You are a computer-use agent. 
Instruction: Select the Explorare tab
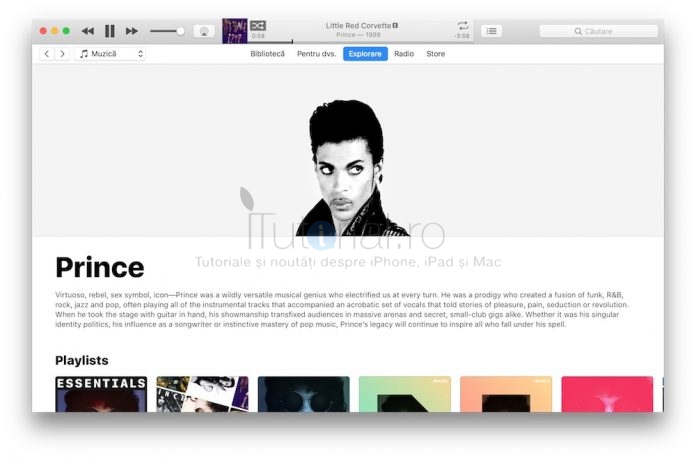coord(365,54)
